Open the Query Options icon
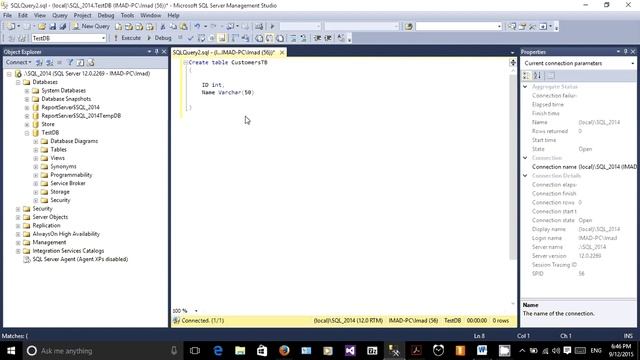Image resolution: width=640 pixels, height=360 pixels. coord(212,38)
